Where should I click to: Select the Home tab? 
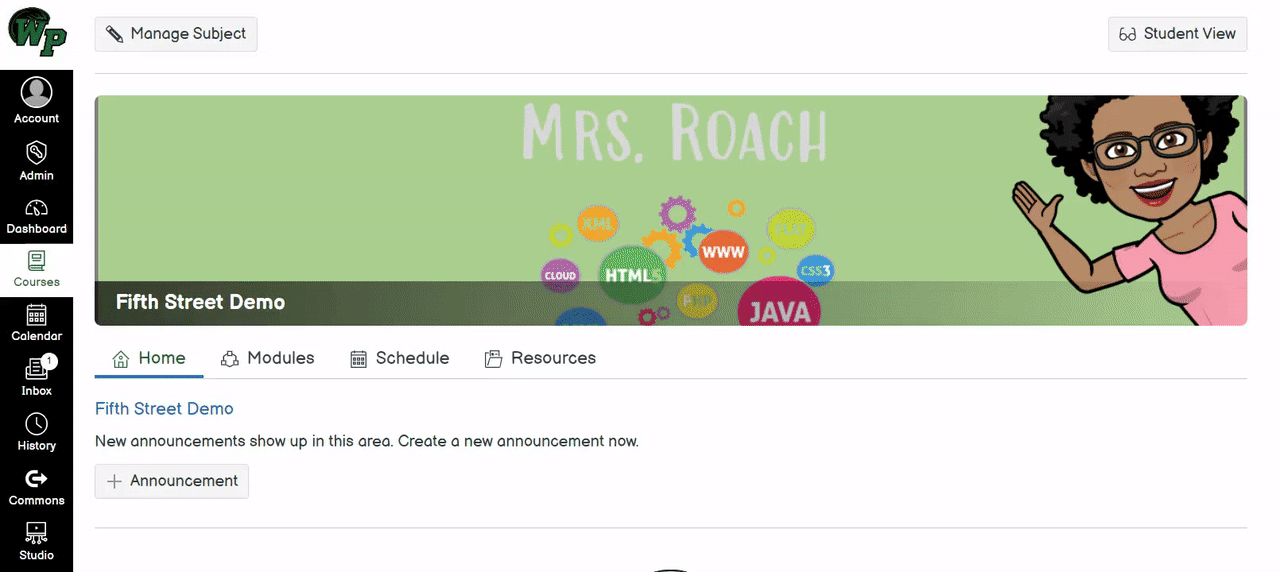pyautogui.click(x=149, y=358)
